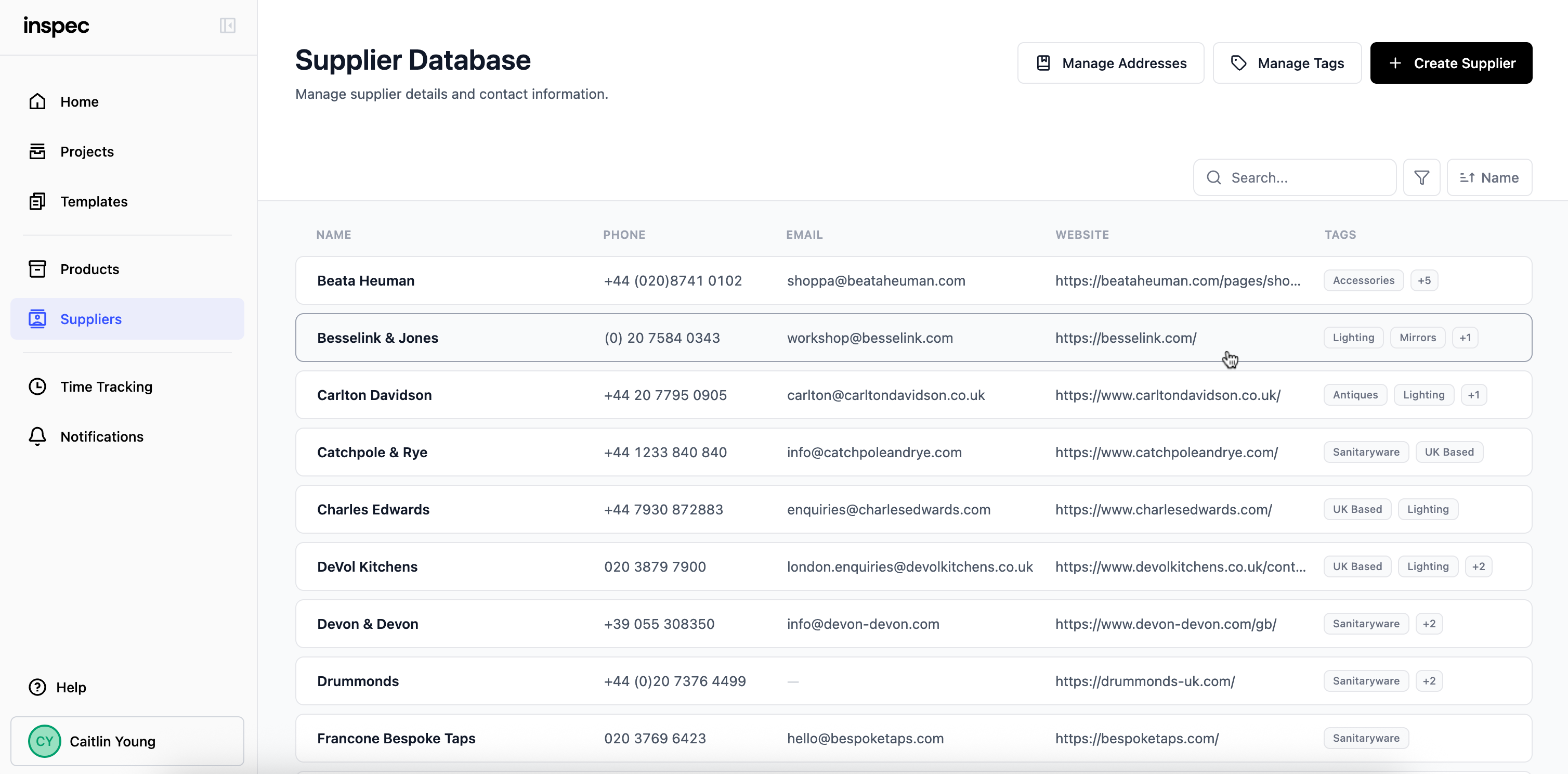The height and width of the screenshot is (774, 1568).
Task: Click the PHONE column header
Action: (624, 235)
